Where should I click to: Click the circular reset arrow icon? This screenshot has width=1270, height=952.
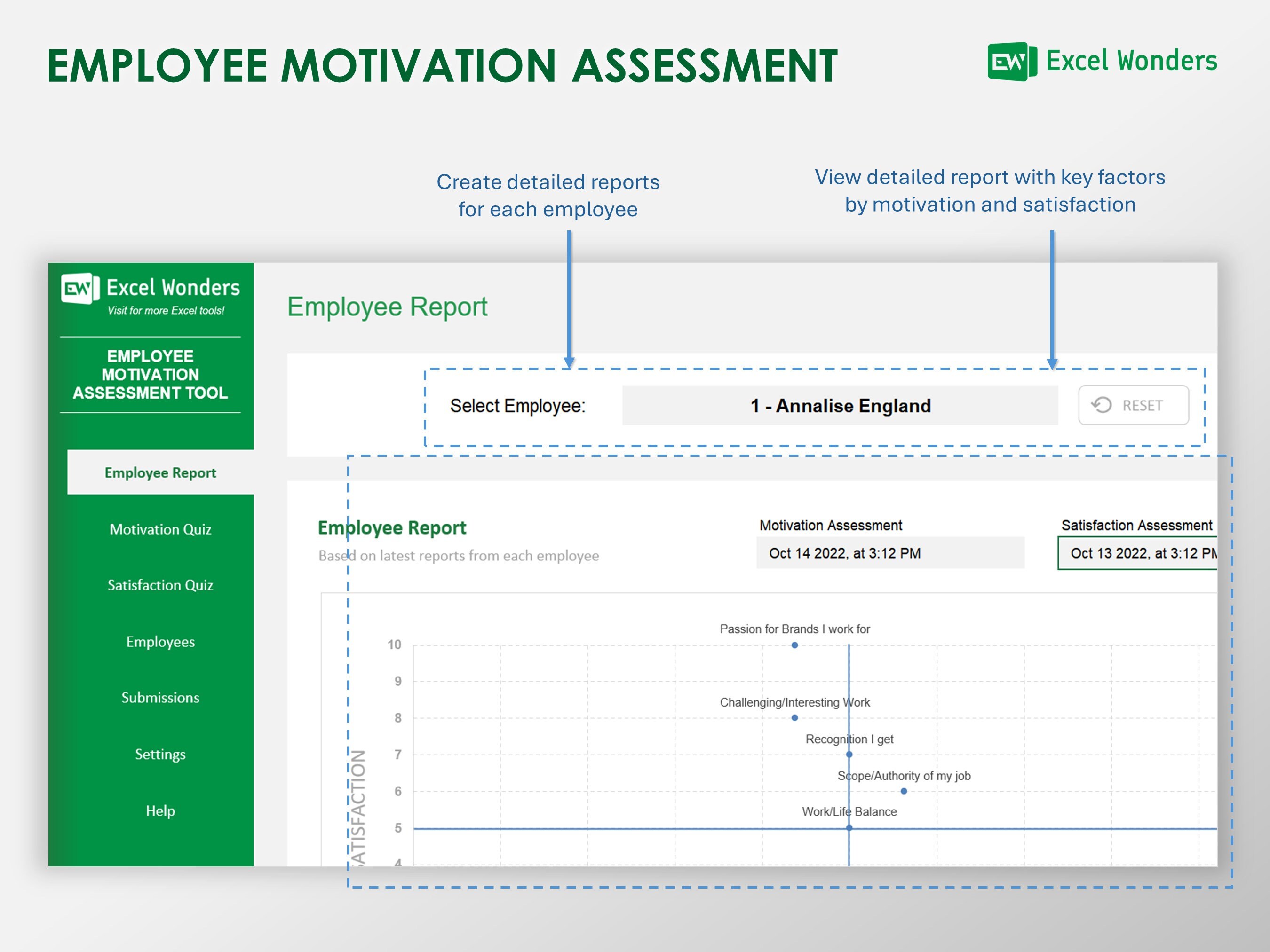[x=1102, y=405]
